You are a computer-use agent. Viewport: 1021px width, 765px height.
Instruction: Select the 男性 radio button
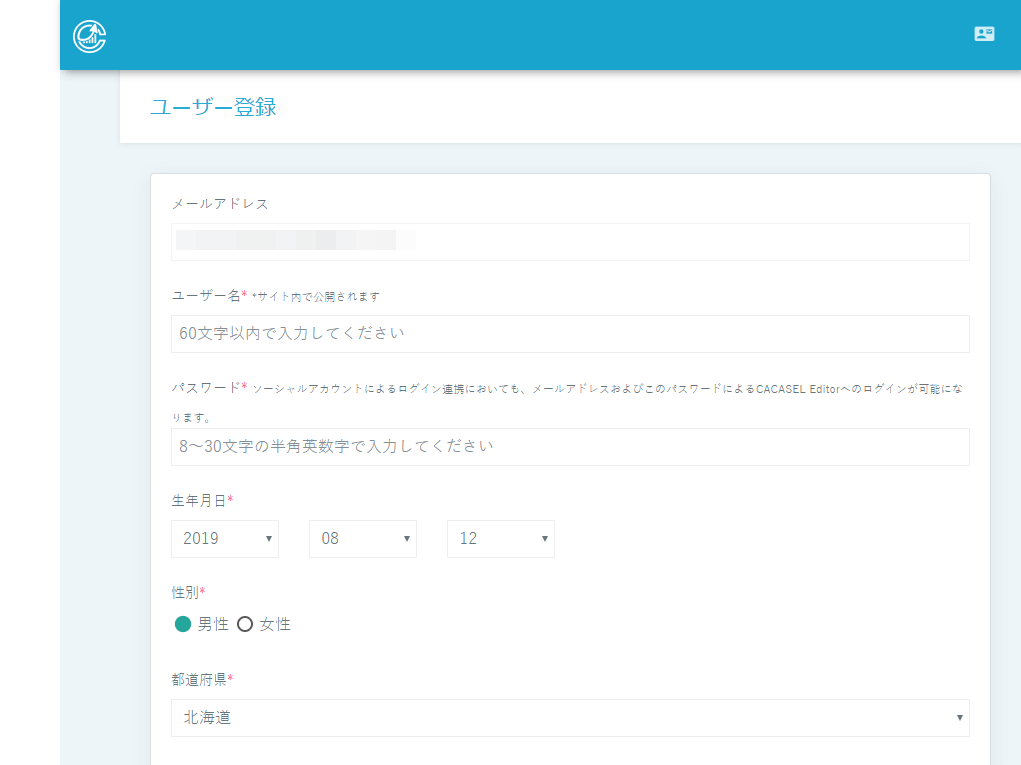pyautogui.click(x=183, y=624)
